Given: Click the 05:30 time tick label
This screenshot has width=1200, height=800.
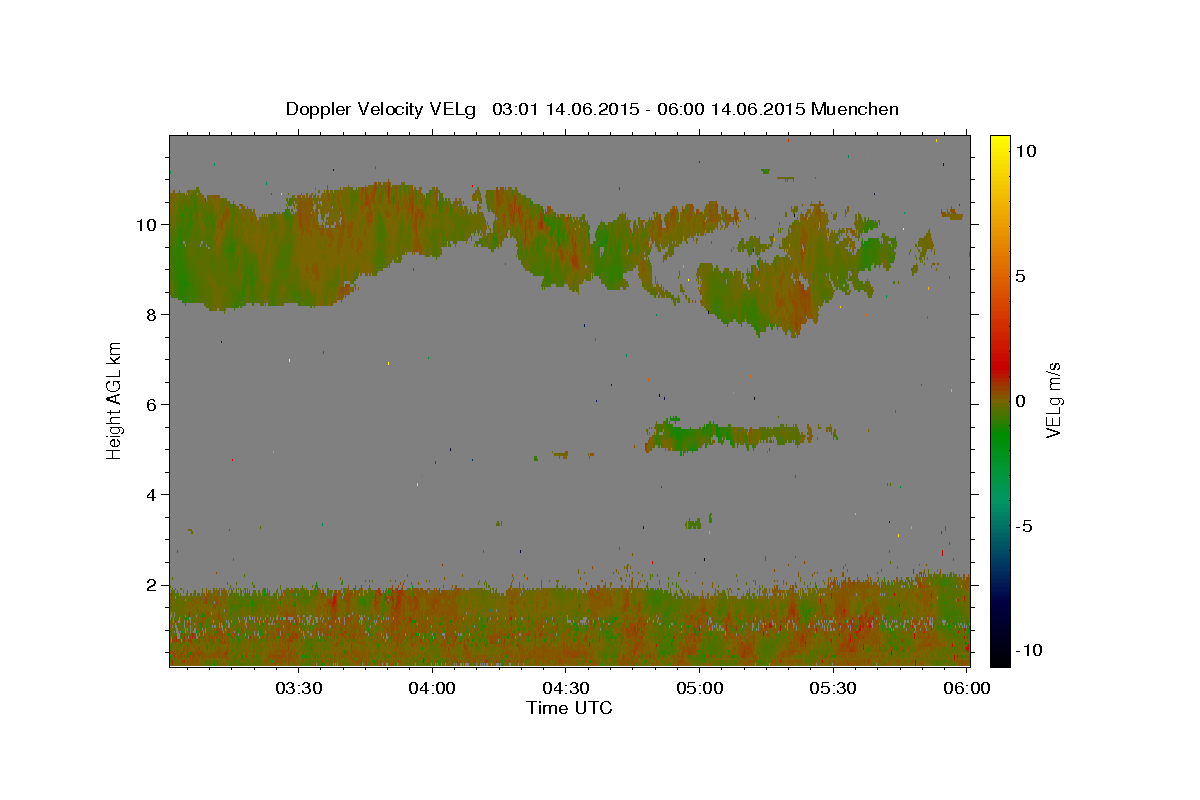Looking at the screenshot, I should click(x=833, y=689).
